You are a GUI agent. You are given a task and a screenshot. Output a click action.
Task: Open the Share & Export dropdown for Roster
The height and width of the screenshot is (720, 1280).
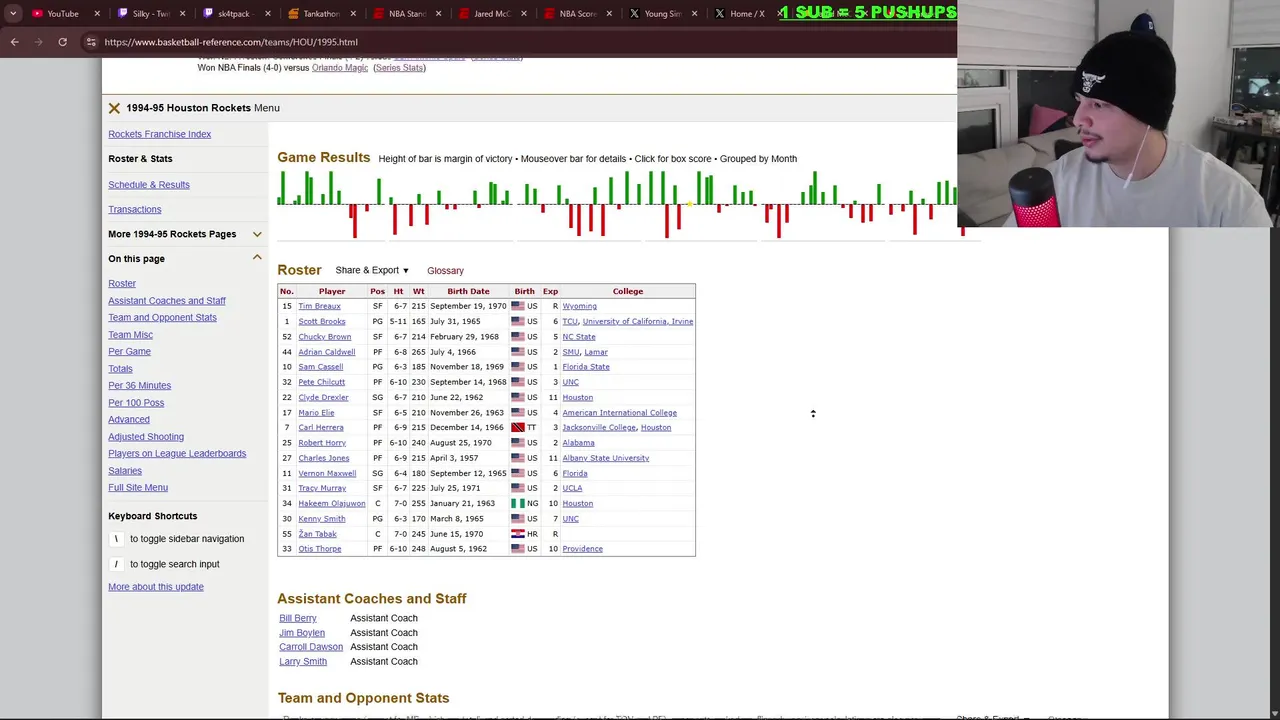click(x=372, y=270)
